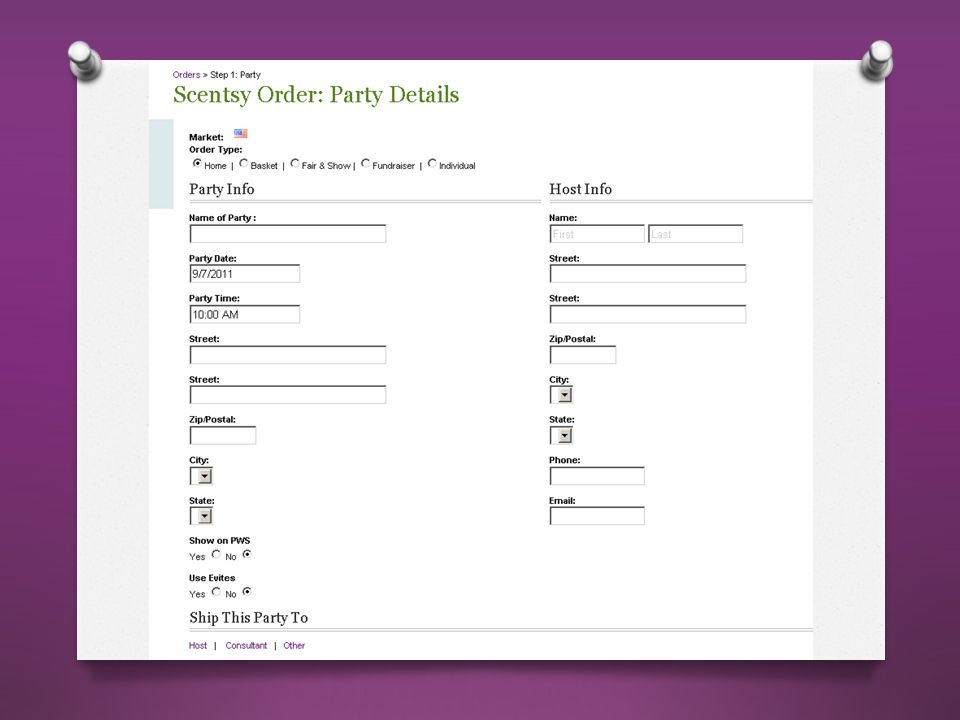This screenshot has height=720, width=960.
Task: Click the Host Phone field
Action: tap(597, 476)
